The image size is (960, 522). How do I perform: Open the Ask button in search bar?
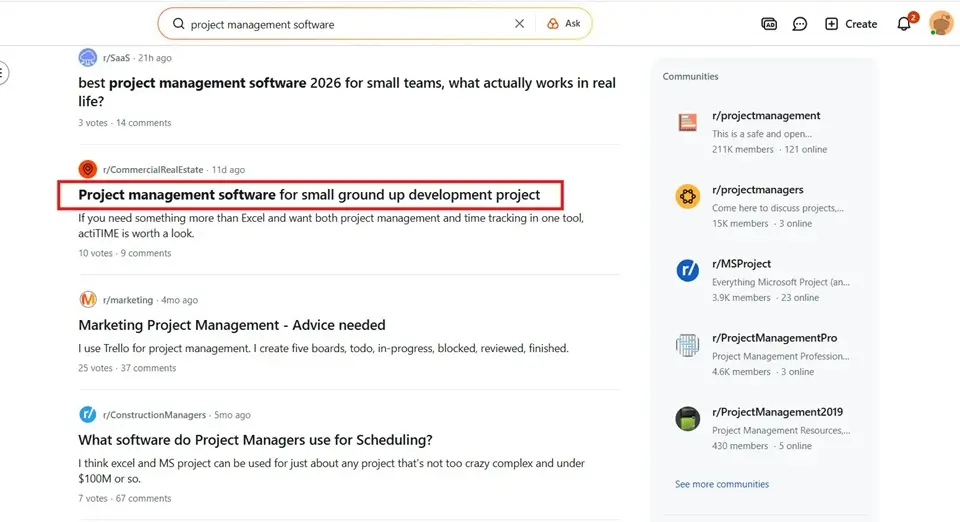point(564,24)
